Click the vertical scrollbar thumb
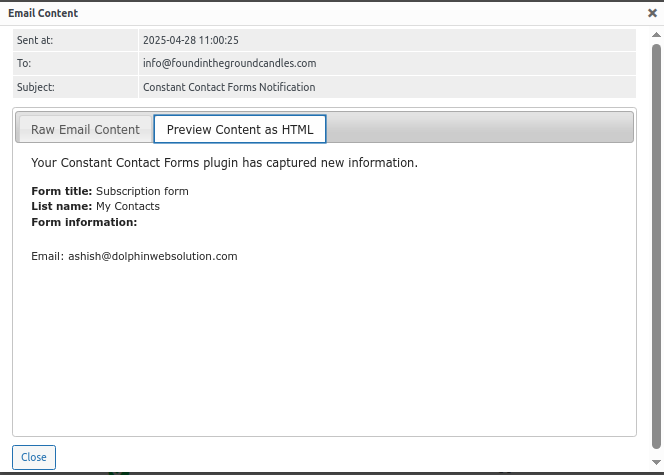Viewport: 664px width, 475px height. [x=656, y=246]
